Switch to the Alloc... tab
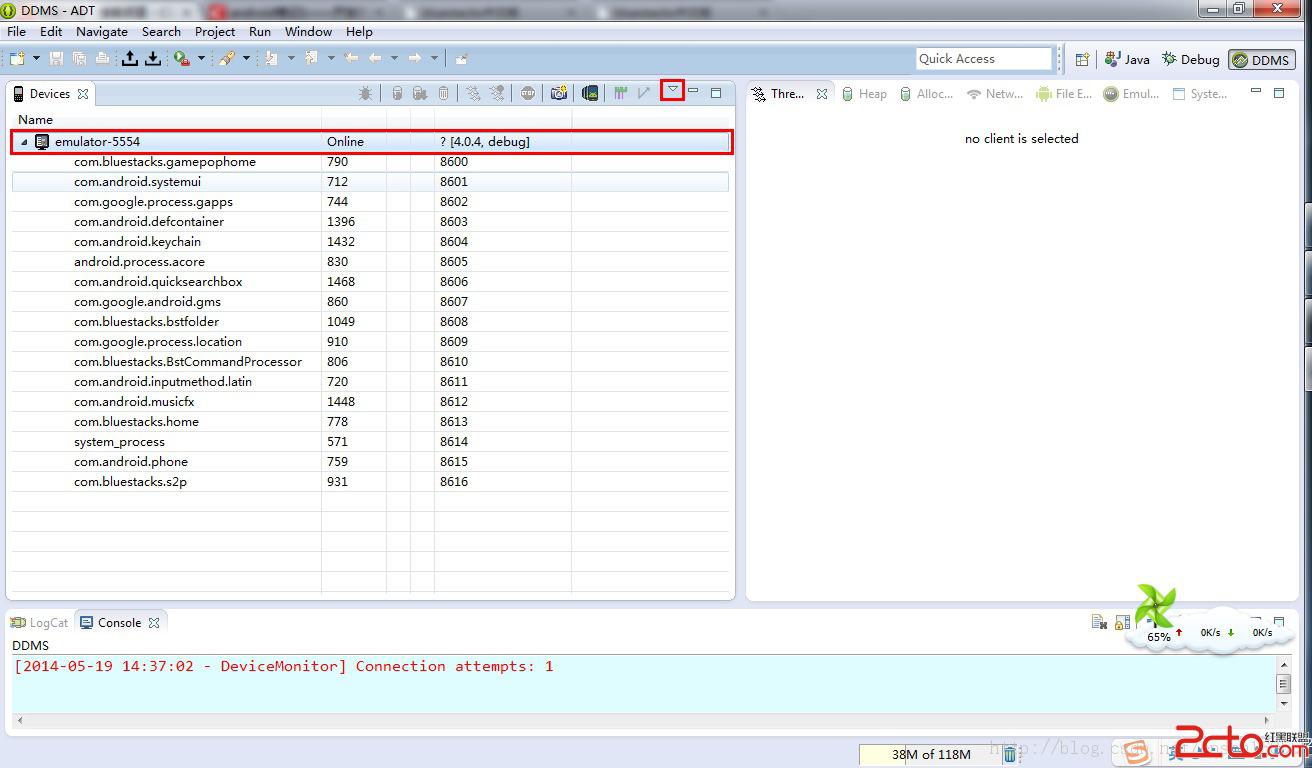This screenshot has width=1312, height=768. pos(925,93)
